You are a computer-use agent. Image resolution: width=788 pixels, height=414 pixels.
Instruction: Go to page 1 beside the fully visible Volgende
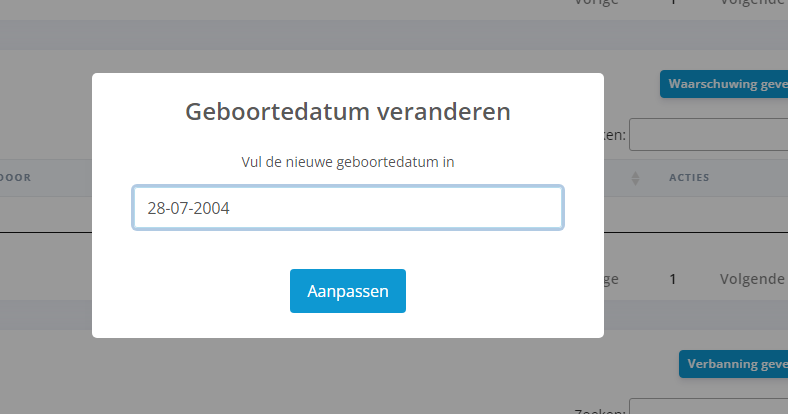coord(673,279)
